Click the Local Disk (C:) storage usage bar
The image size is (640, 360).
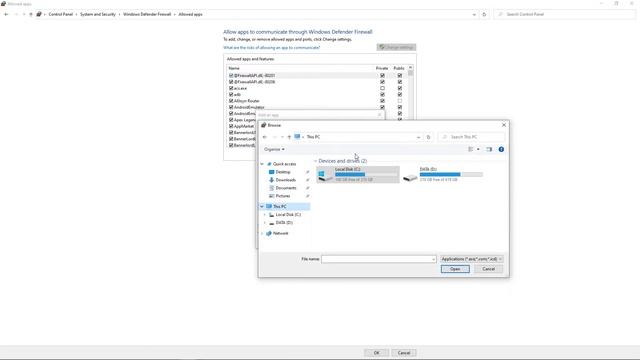tap(366, 174)
